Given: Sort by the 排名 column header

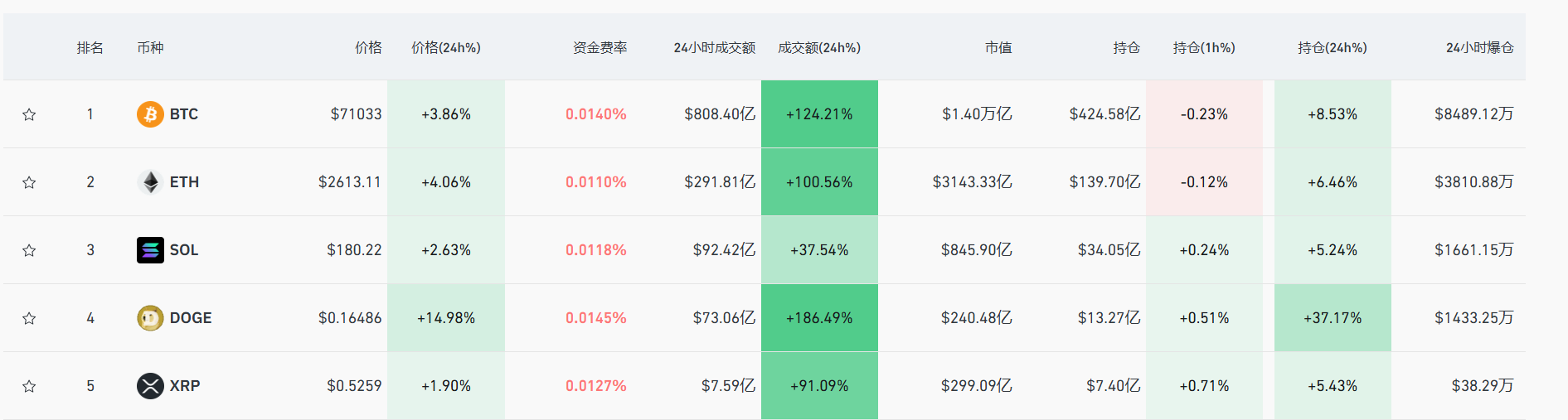Looking at the screenshot, I should click(90, 48).
